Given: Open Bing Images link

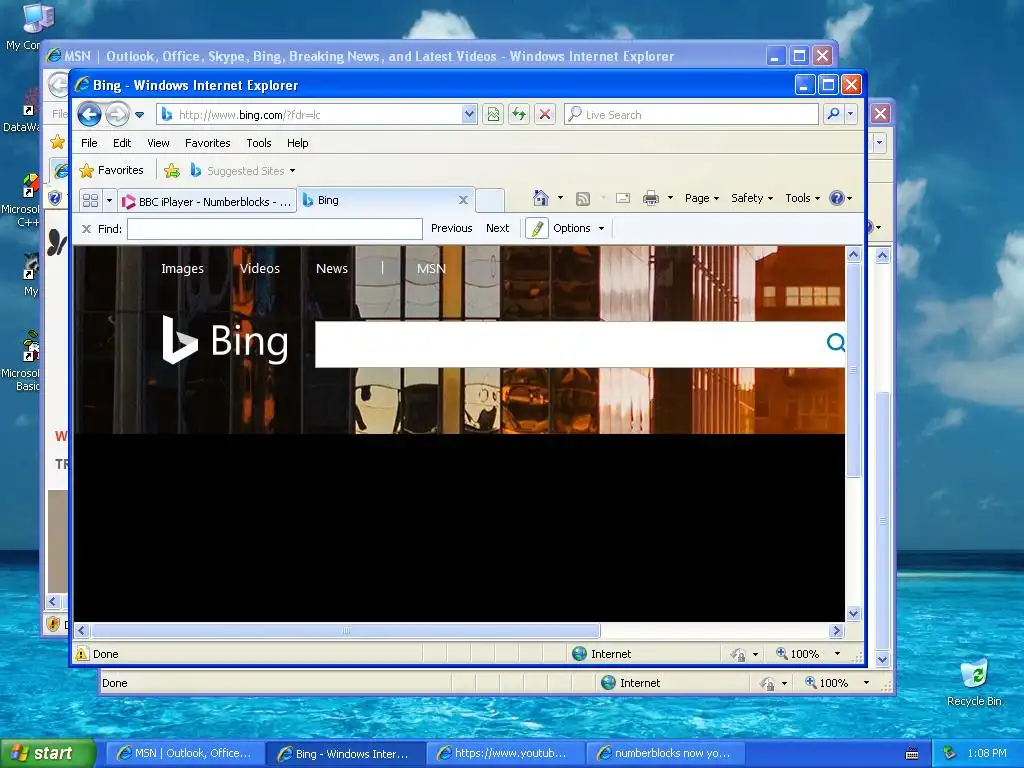Looking at the screenshot, I should click(182, 268).
